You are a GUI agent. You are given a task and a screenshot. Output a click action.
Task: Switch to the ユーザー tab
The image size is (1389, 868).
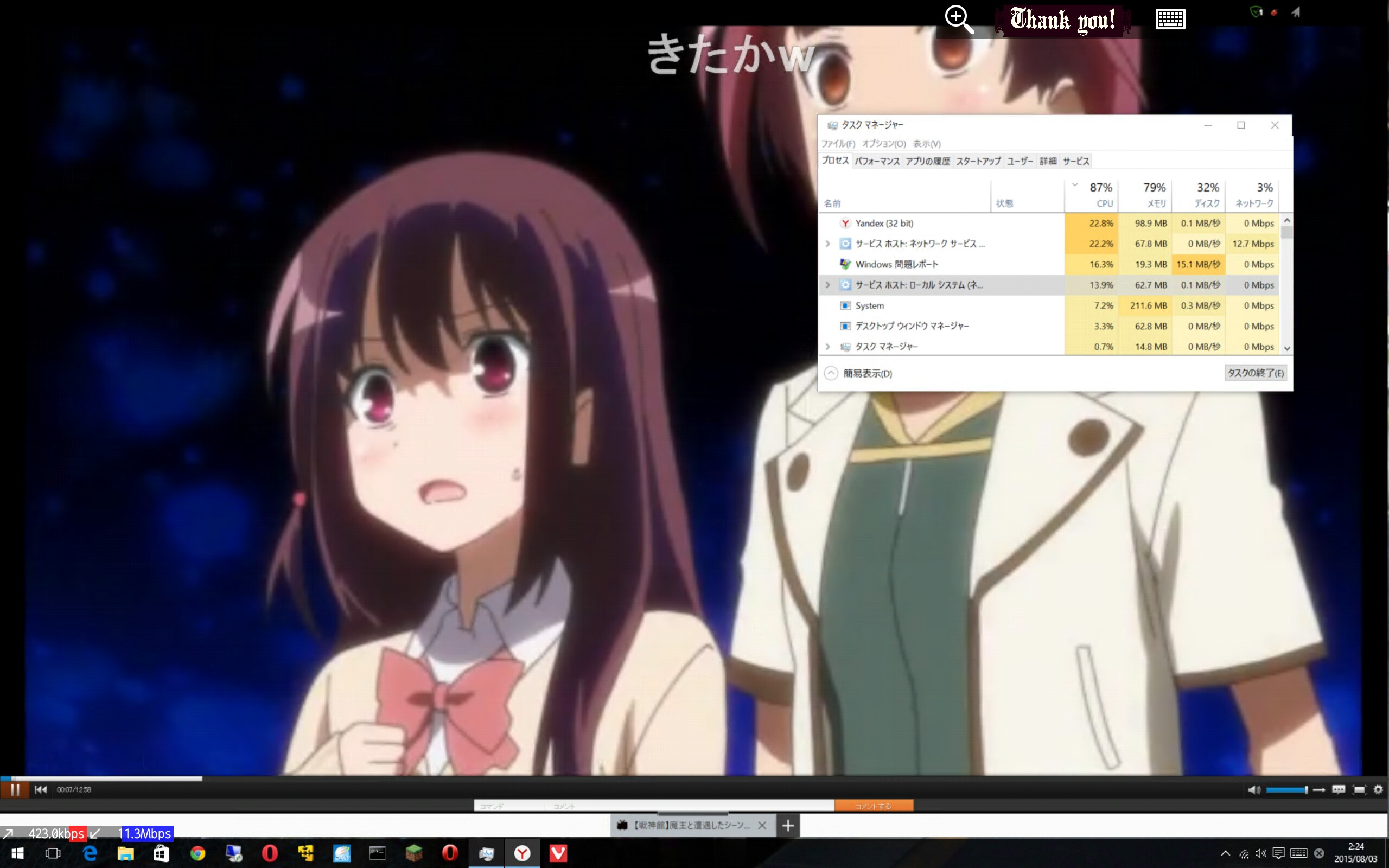tap(1020, 161)
